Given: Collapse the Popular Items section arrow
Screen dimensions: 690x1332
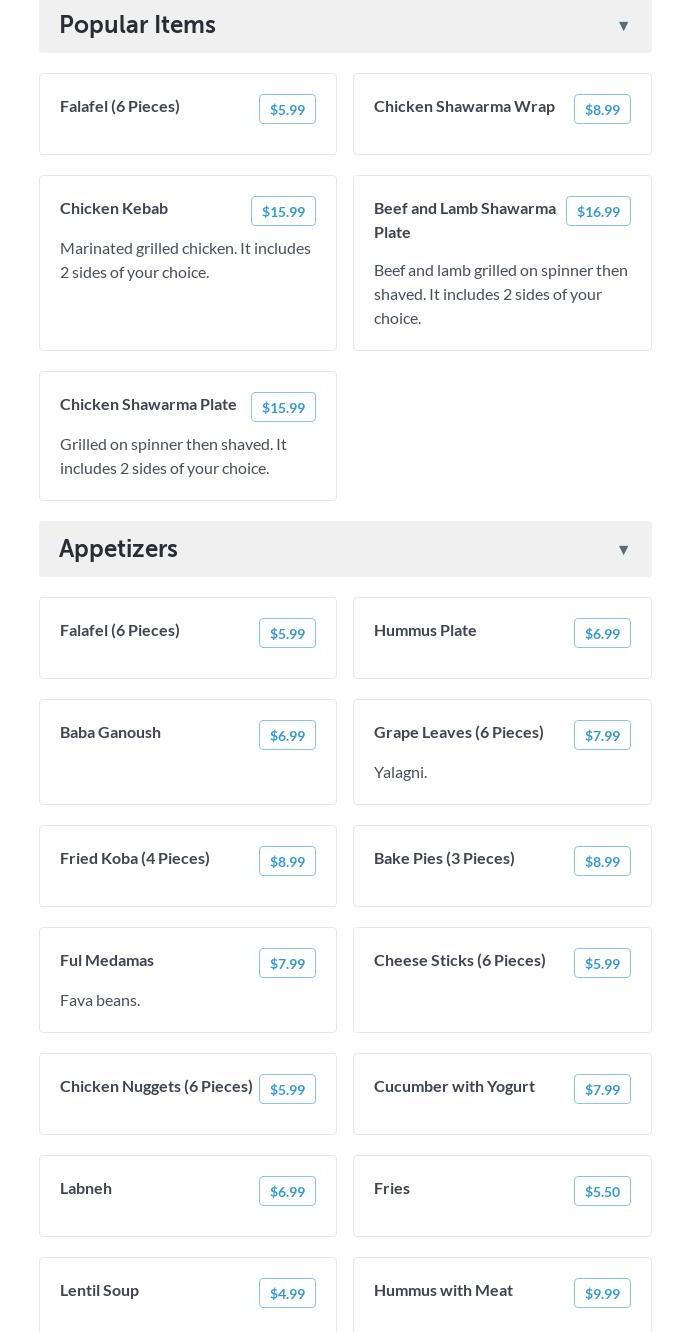Looking at the screenshot, I should tap(623, 26).
